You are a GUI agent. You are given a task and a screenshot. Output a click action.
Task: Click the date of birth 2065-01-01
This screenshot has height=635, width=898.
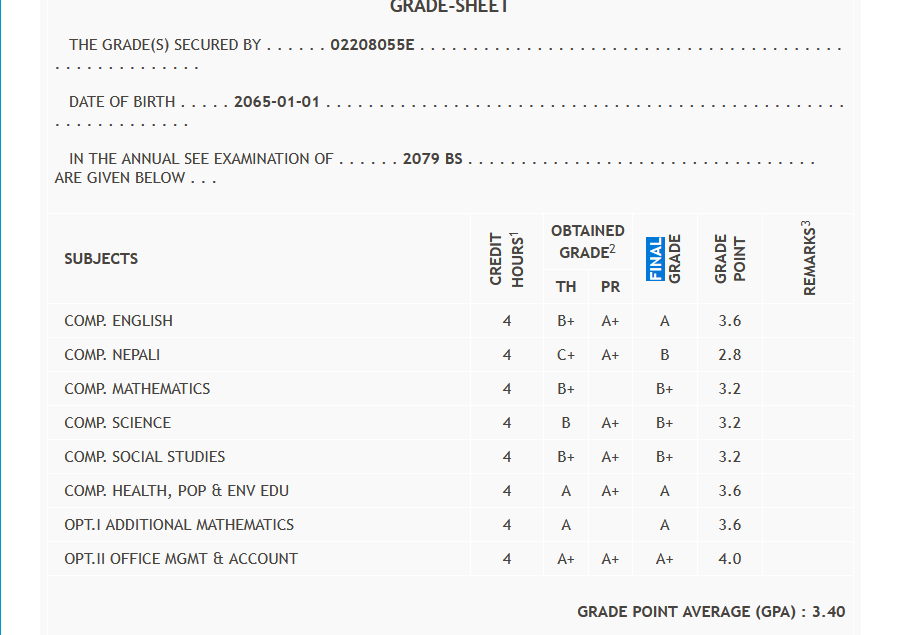pos(276,102)
